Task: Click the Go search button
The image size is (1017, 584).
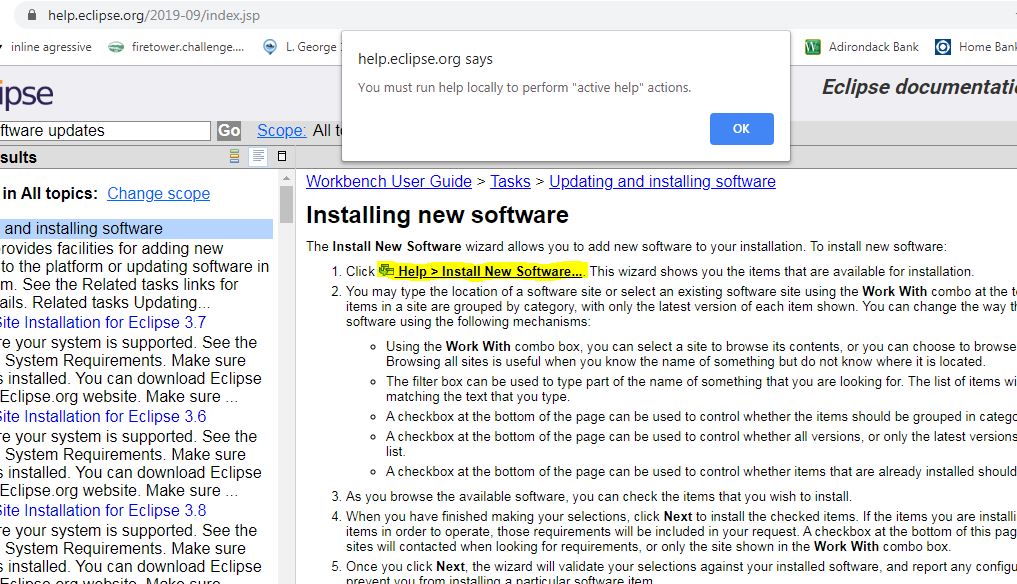Action: (x=229, y=130)
